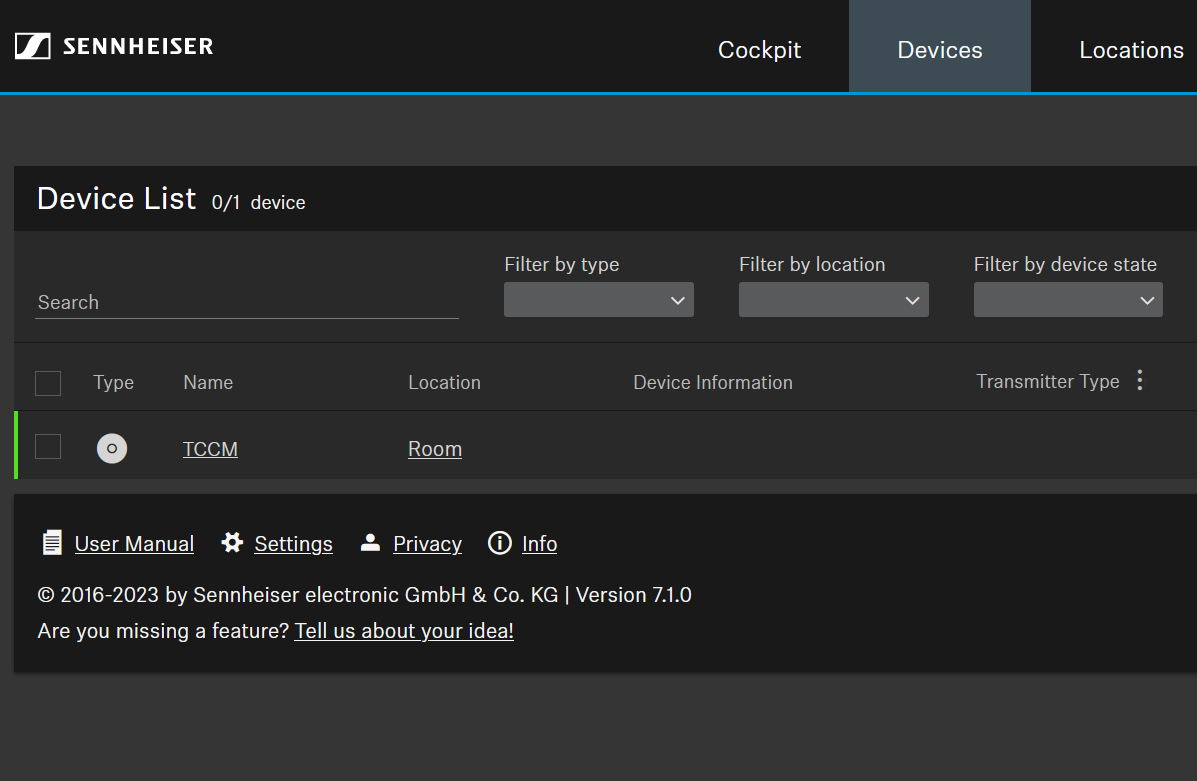Viewport: 1197px width, 781px height.
Task: Select the TCCM device row checkbox
Action: (48, 447)
